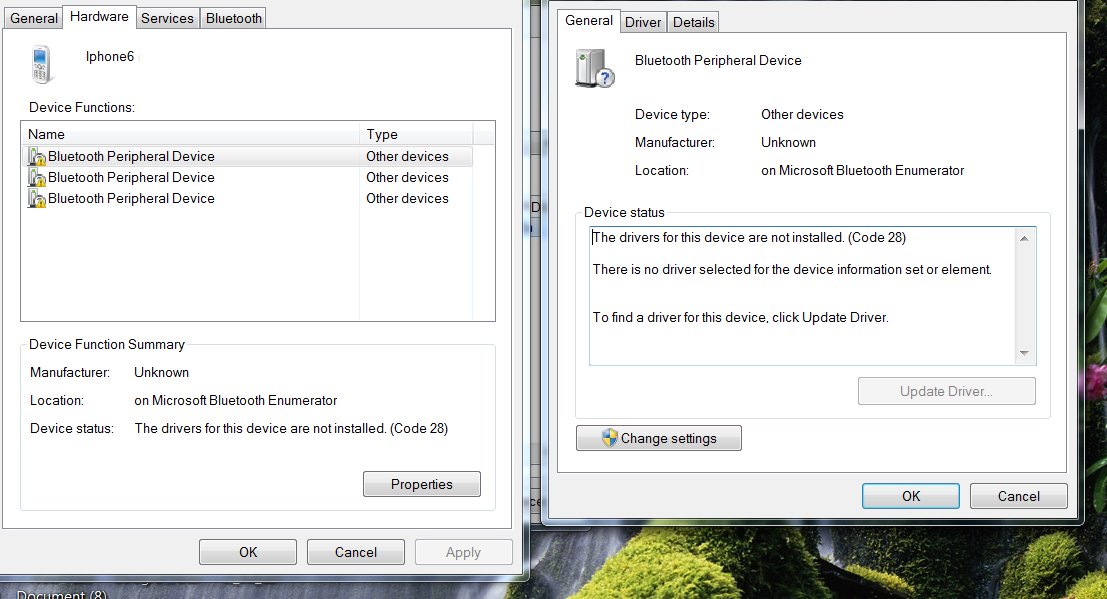Screen dimensions: 1107x599
Task: Select the third Bluetooth Peripheral Device row
Action: pos(247,198)
